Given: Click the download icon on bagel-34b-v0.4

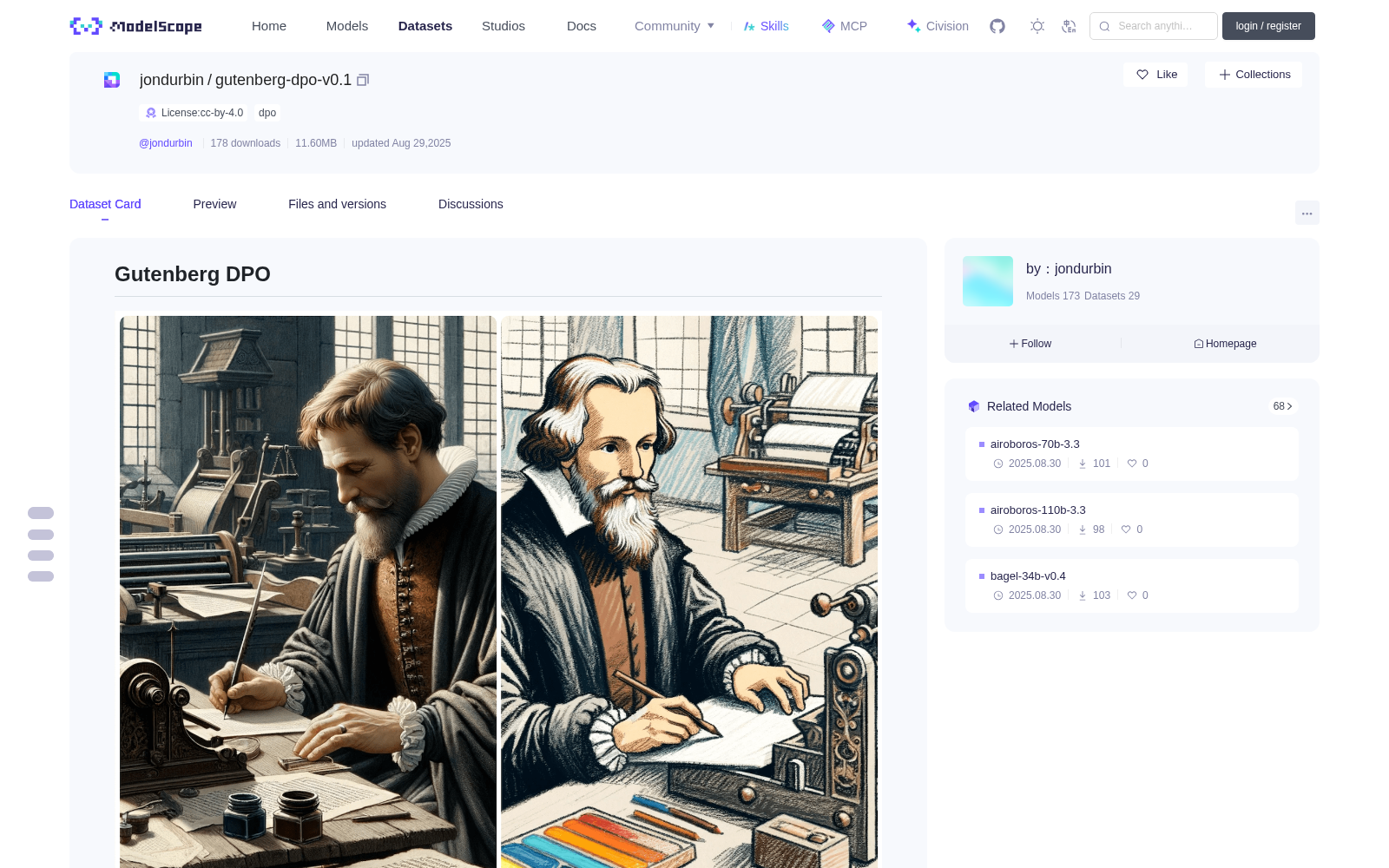Looking at the screenshot, I should point(1083,595).
